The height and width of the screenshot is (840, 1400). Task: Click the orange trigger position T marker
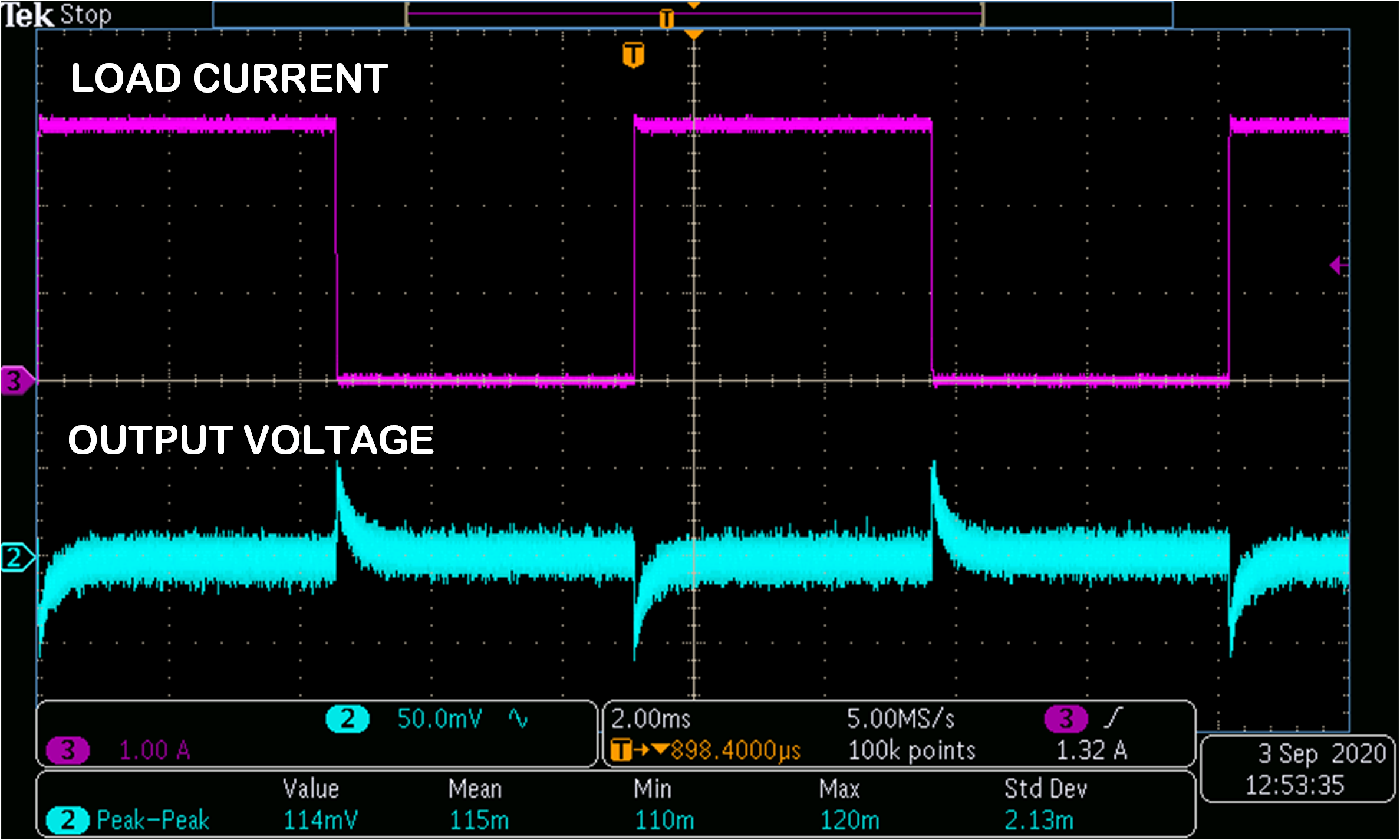(635, 55)
